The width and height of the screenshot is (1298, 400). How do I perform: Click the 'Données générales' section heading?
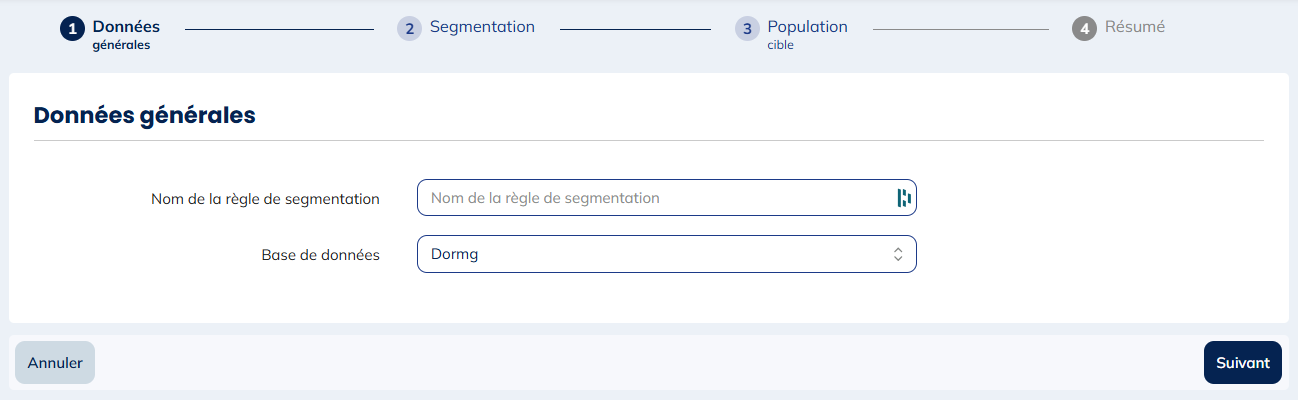pyautogui.click(x=145, y=115)
